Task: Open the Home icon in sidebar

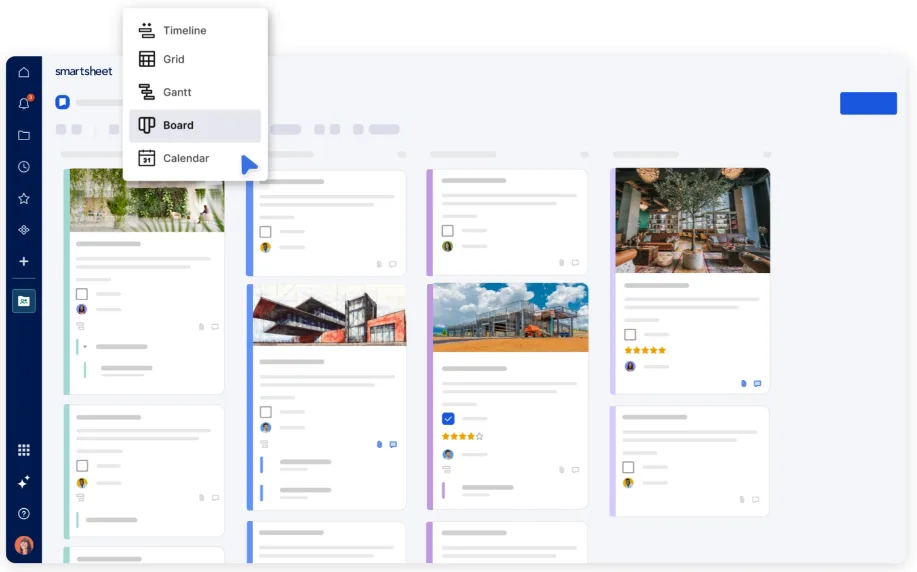Action: (x=23, y=72)
